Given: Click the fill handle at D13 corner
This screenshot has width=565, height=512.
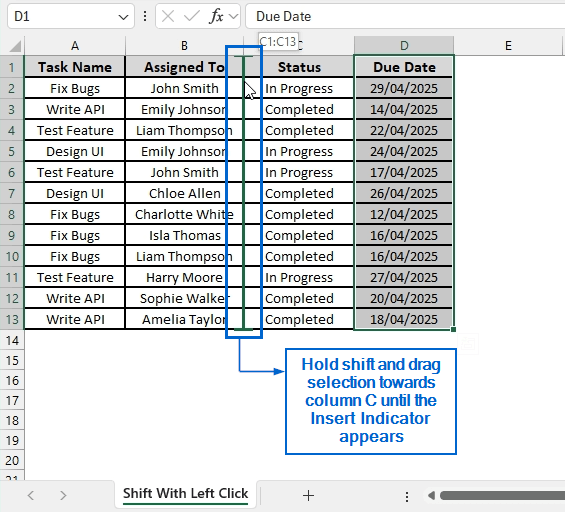Looking at the screenshot, I should click(x=453, y=329).
